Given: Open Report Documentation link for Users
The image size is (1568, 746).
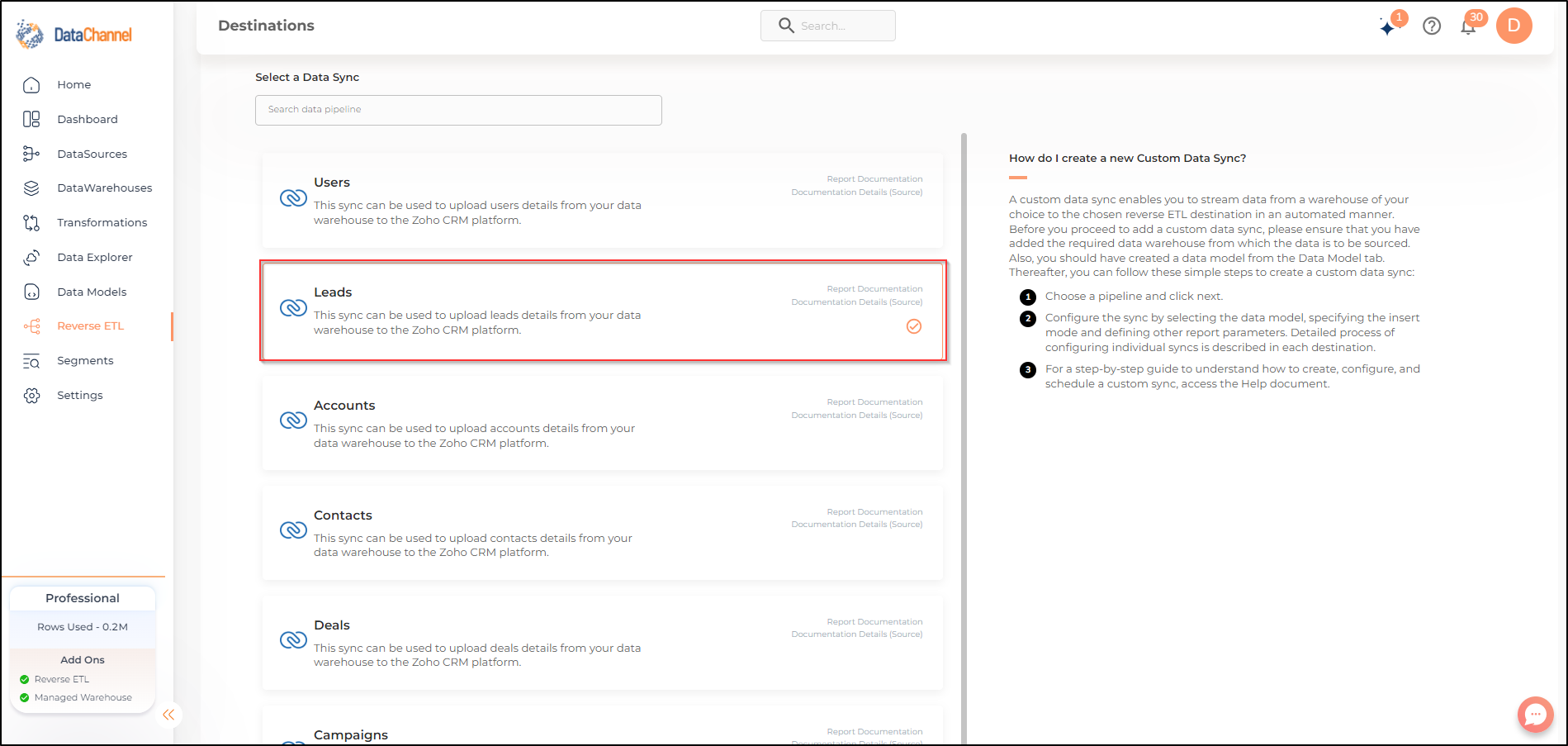Looking at the screenshot, I should 874,179.
